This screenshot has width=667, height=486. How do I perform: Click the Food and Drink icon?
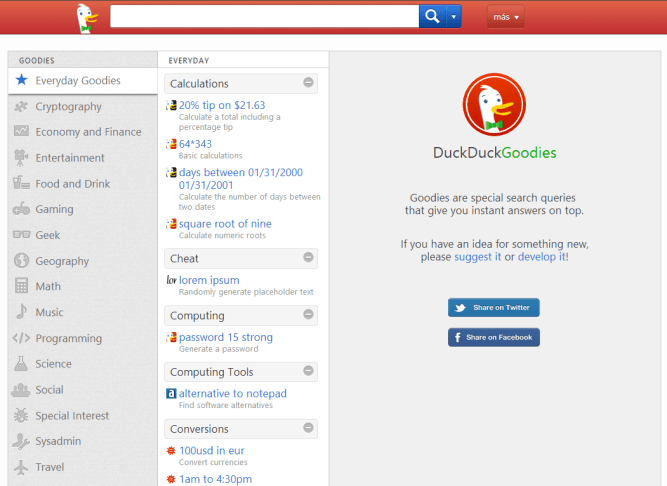(x=21, y=183)
